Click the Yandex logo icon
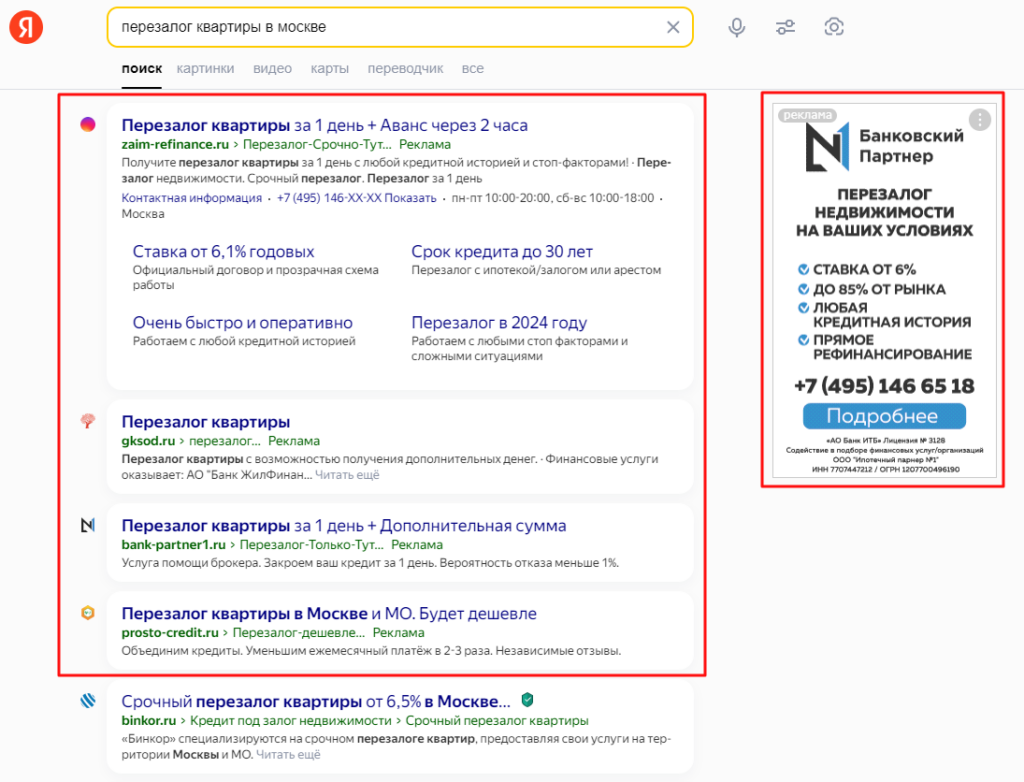This screenshot has width=1024, height=782. [27, 28]
